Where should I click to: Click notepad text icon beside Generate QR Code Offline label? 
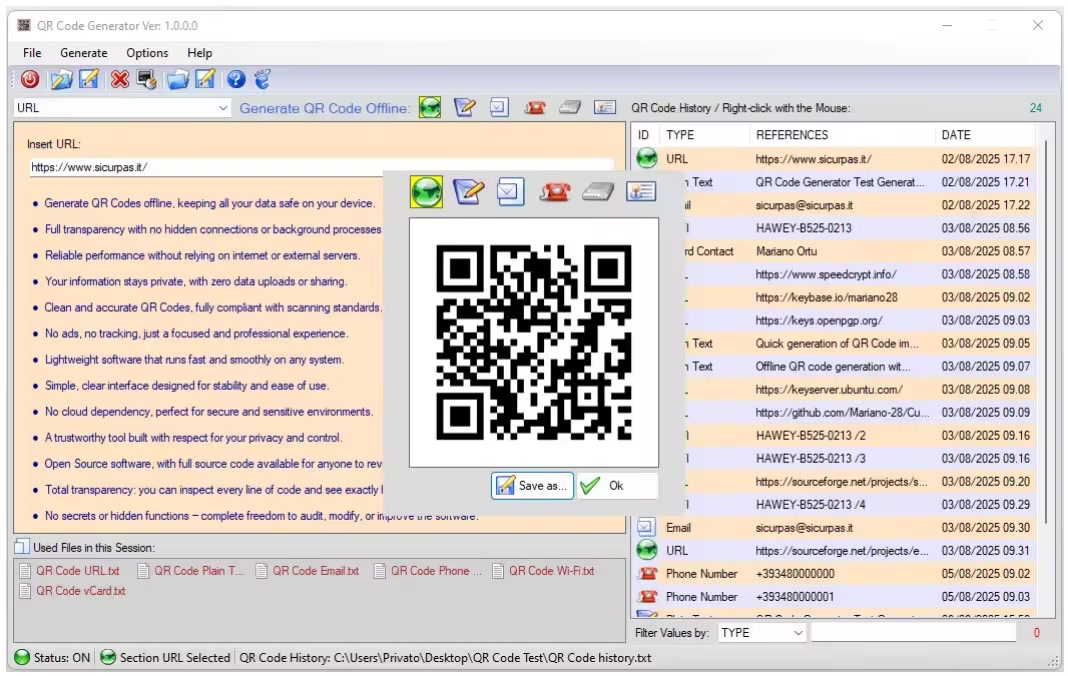pyautogui.click(x=465, y=107)
